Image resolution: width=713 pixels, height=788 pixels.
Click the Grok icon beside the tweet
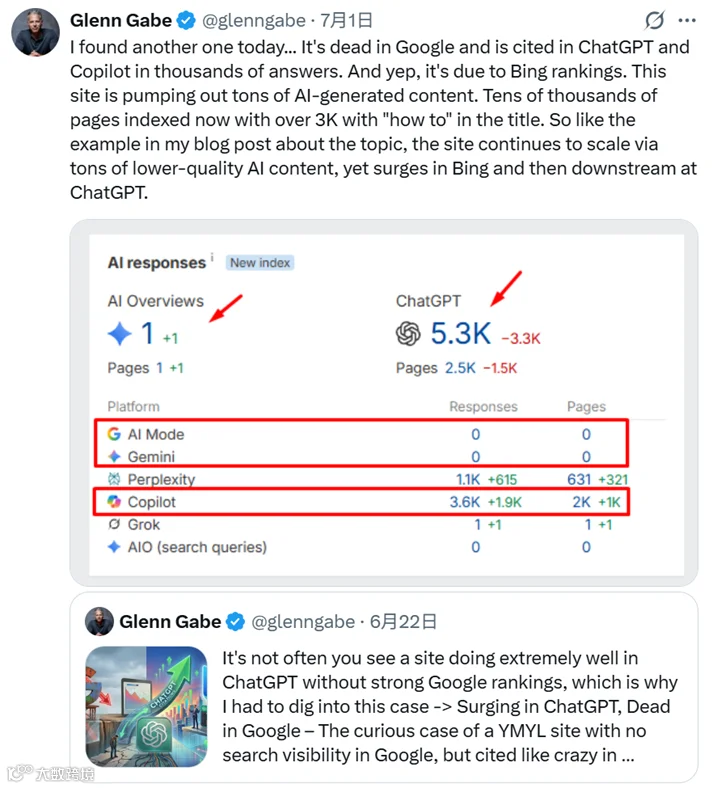pos(655,21)
